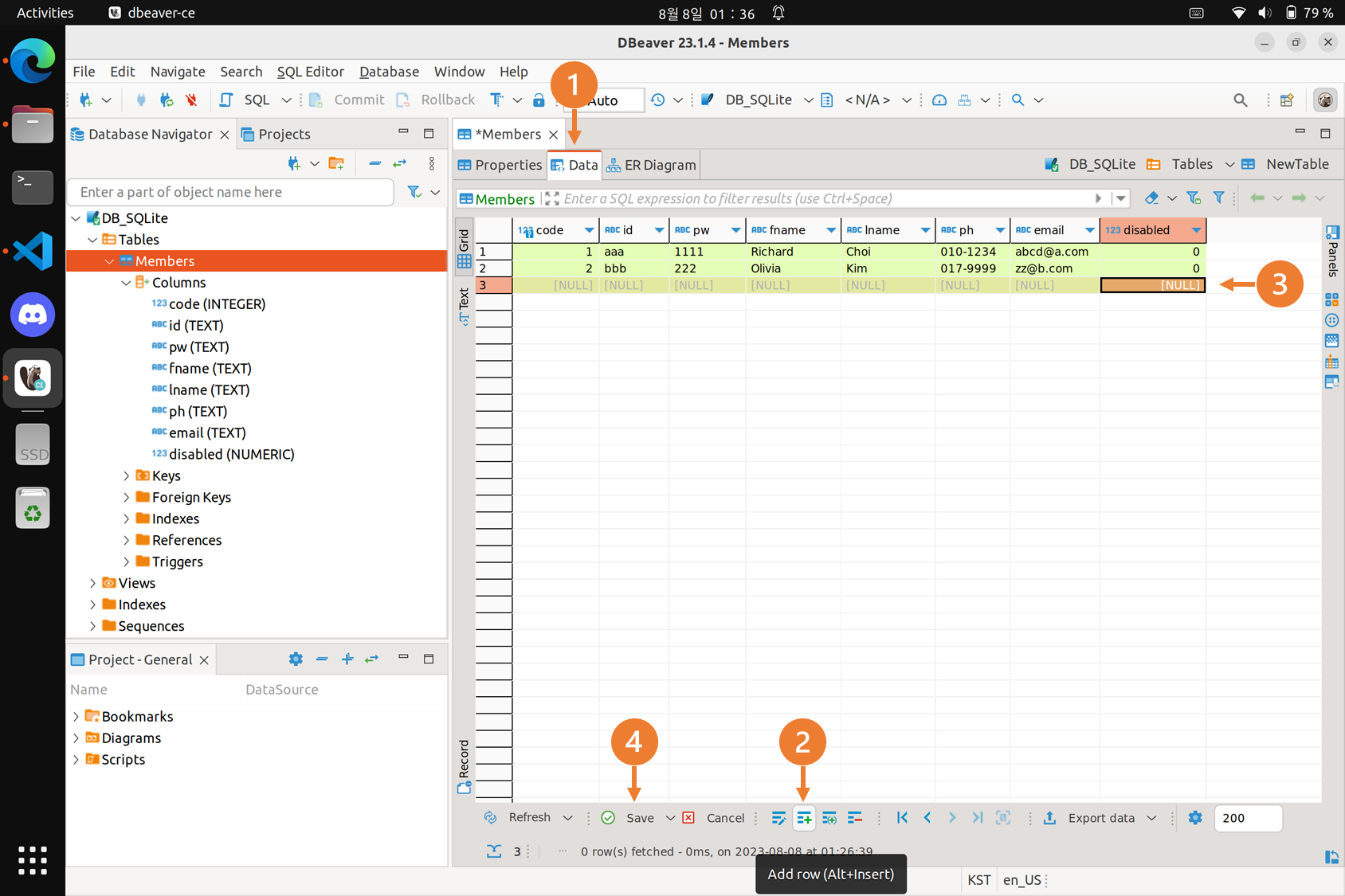
Task: Click the custom filter funnel icon
Action: [1218, 198]
